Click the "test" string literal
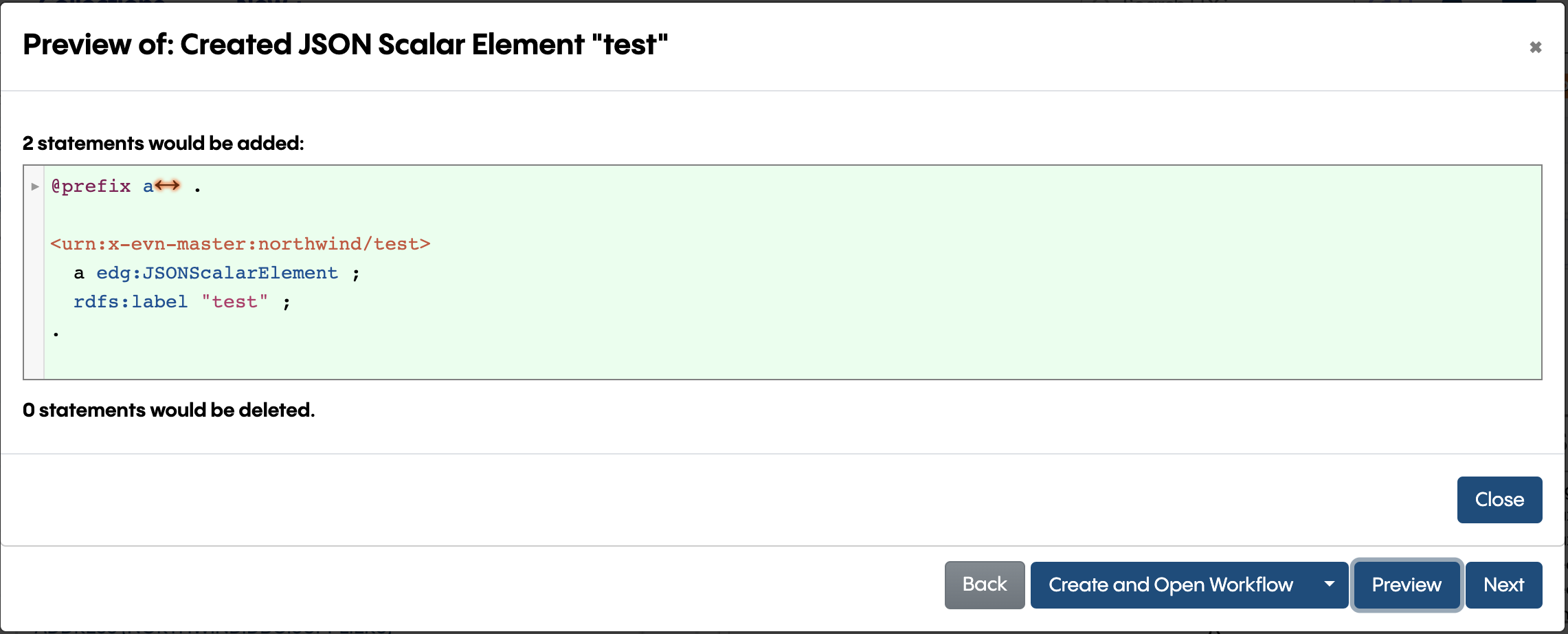1568x634 pixels. click(x=234, y=302)
